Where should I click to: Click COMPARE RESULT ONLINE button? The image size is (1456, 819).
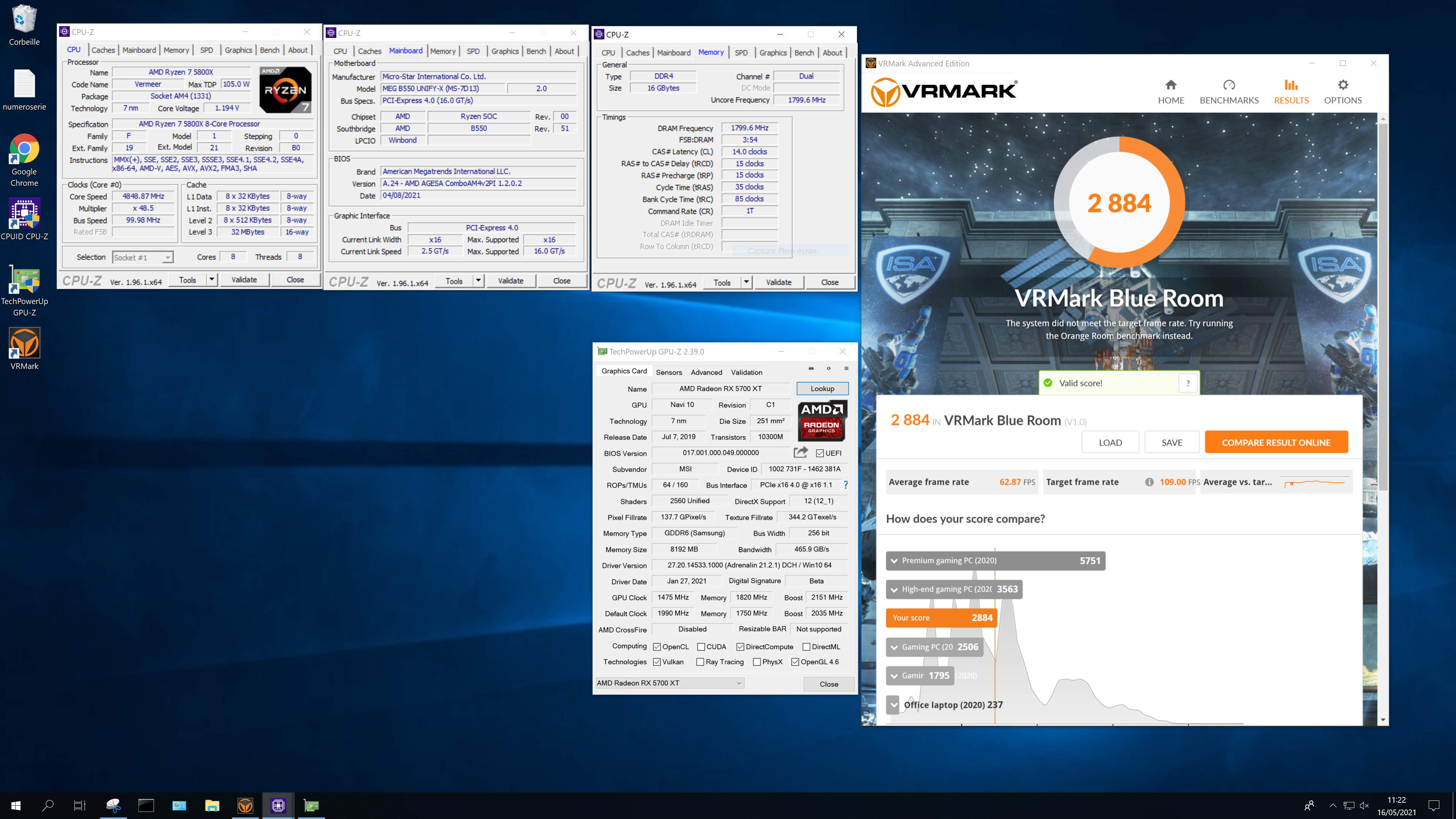click(1276, 442)
